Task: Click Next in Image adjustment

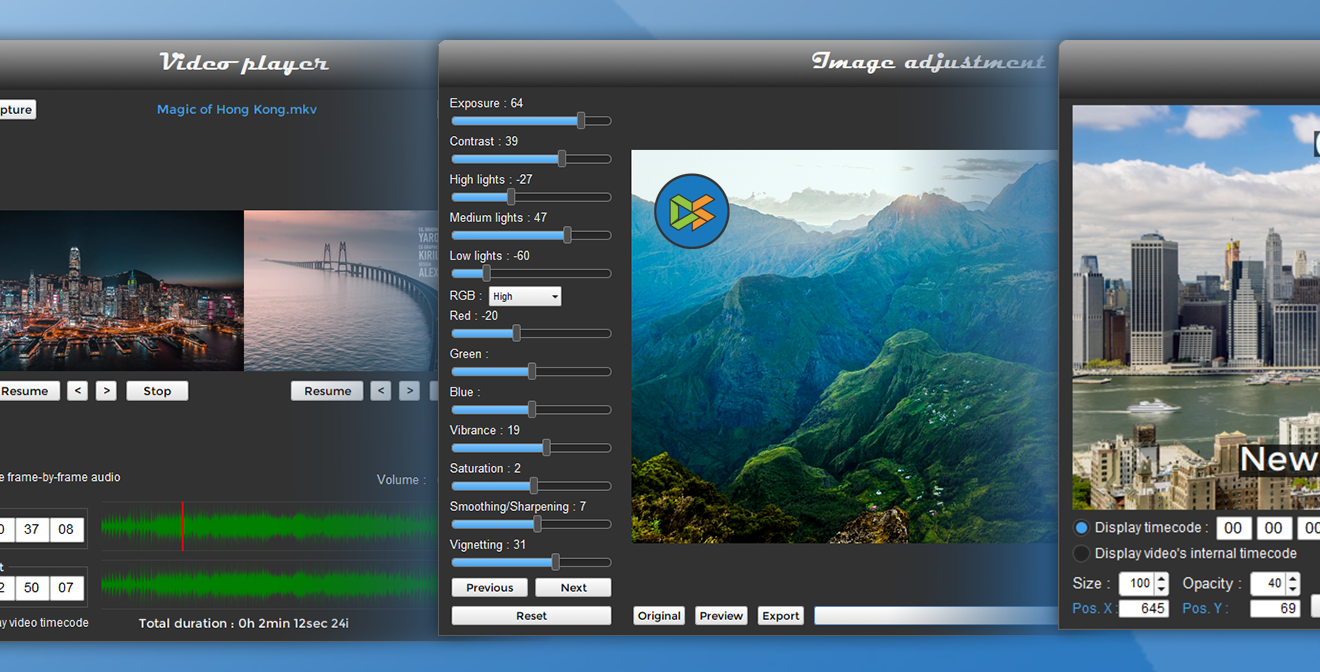Action: point(573,587)
